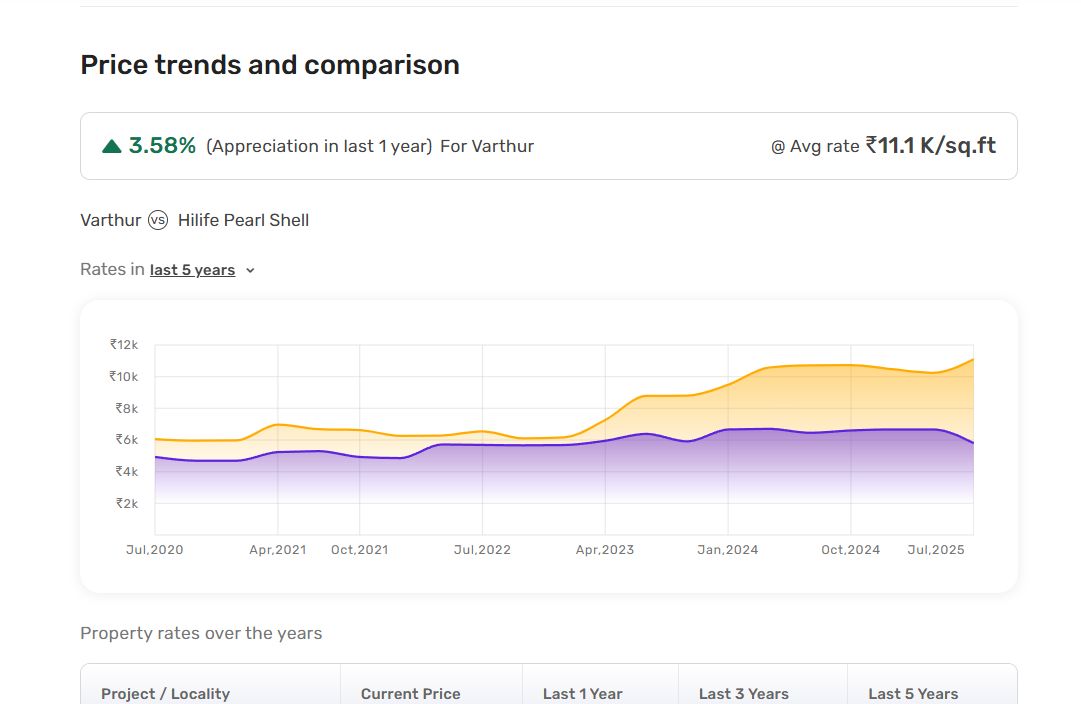Click the Jan,2024 axis label
Image resolution: width=1081 pixels, height=704 pixels.
coord(727,550)
